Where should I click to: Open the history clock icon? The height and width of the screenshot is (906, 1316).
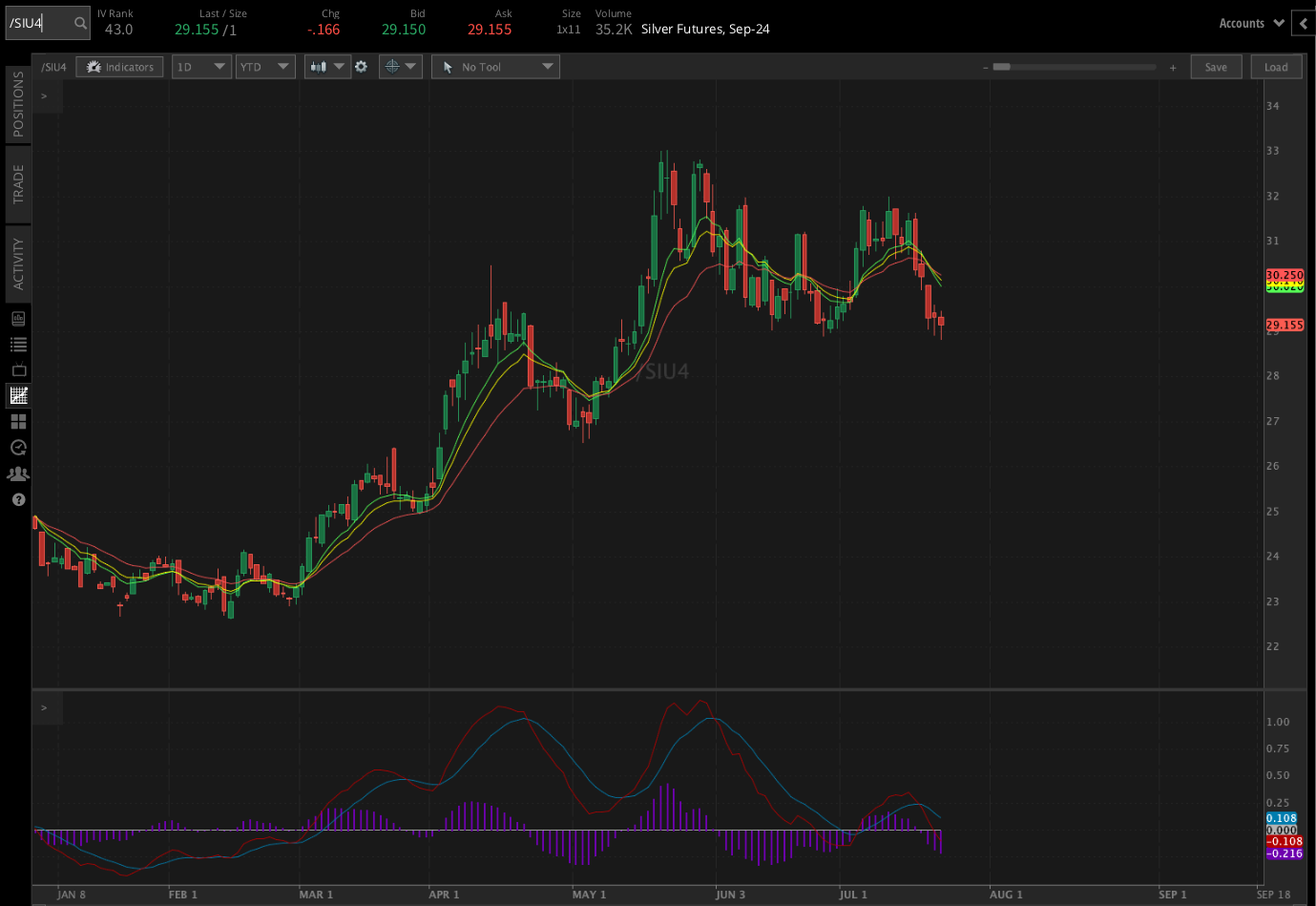tap(17, 447)
